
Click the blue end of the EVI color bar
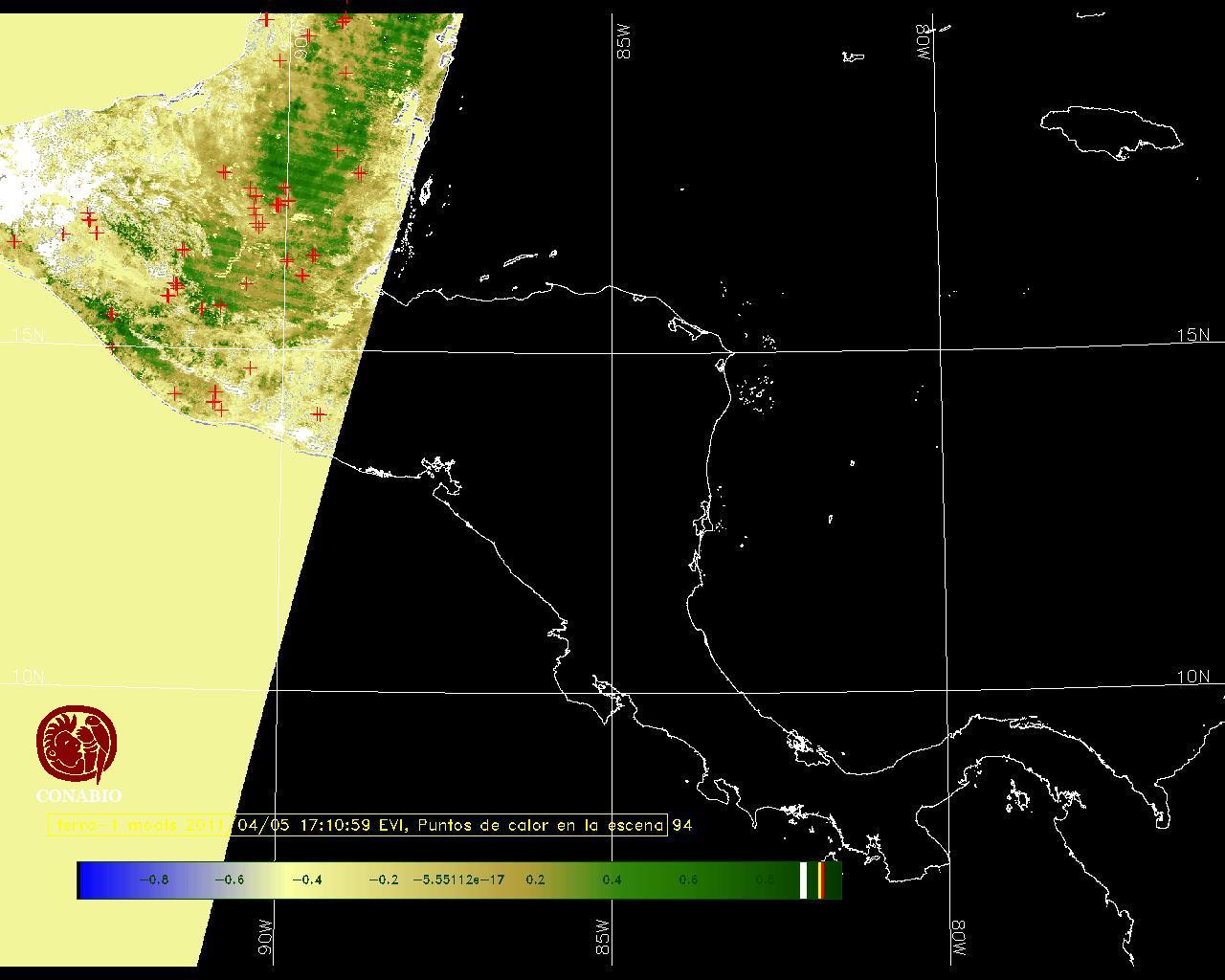tap(91, 880)
